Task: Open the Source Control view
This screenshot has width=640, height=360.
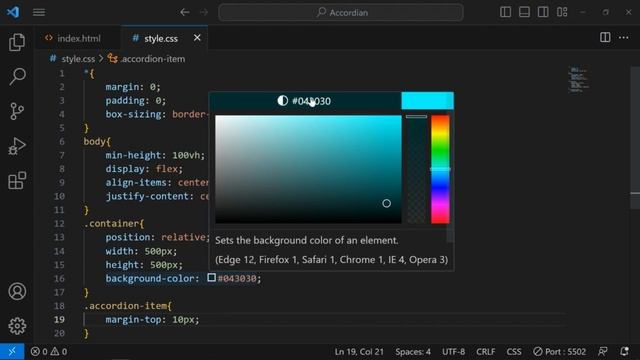Action: coord(17,111)
